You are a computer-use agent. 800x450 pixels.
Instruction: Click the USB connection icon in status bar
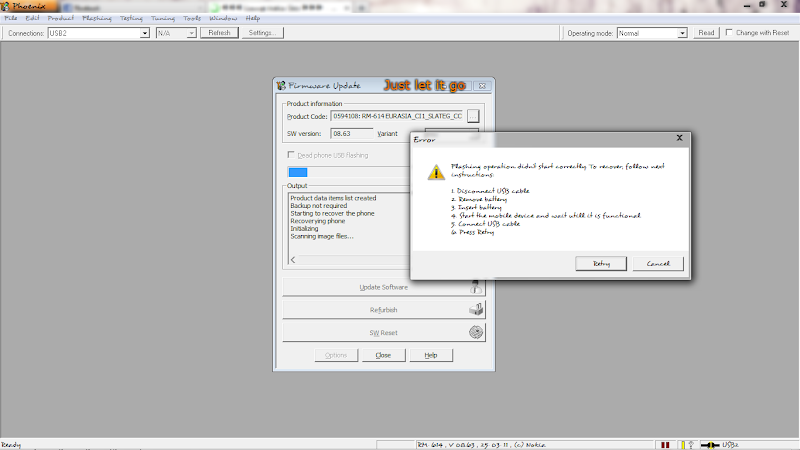[x=711, y=444]
